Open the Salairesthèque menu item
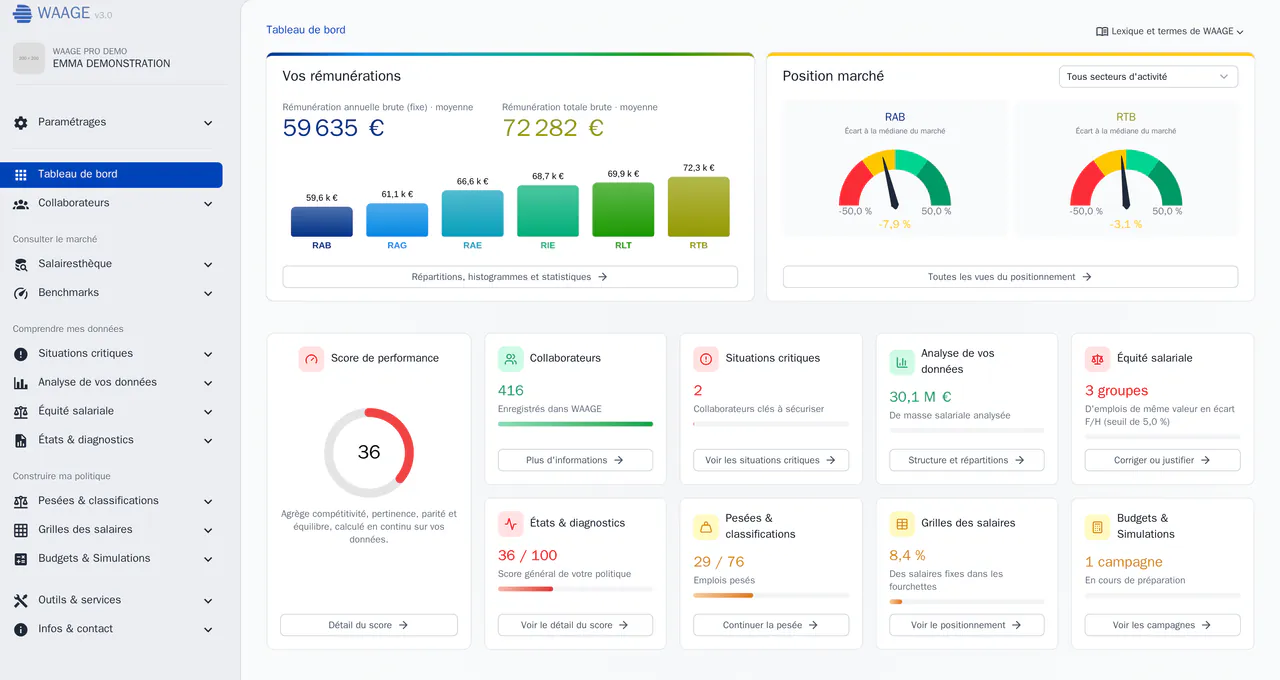The height and width of the screenshot is (680, 1280). [111, 265]
